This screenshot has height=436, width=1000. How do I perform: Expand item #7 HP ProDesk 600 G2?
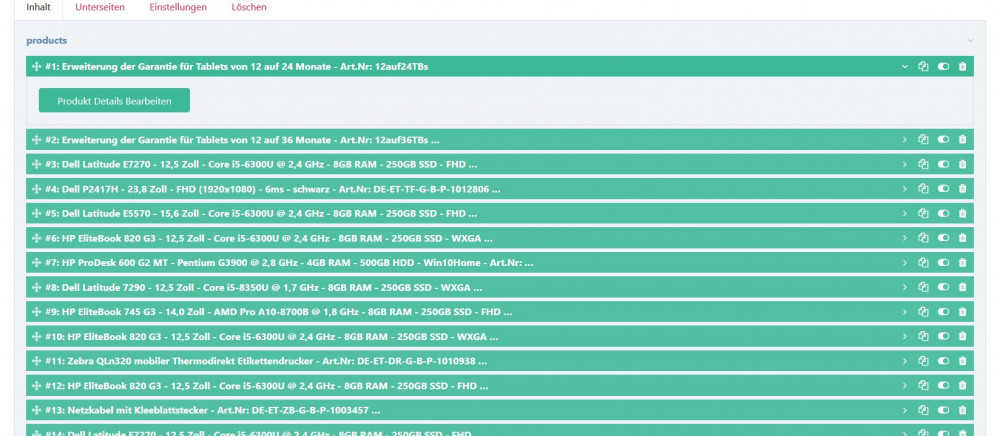904,263
